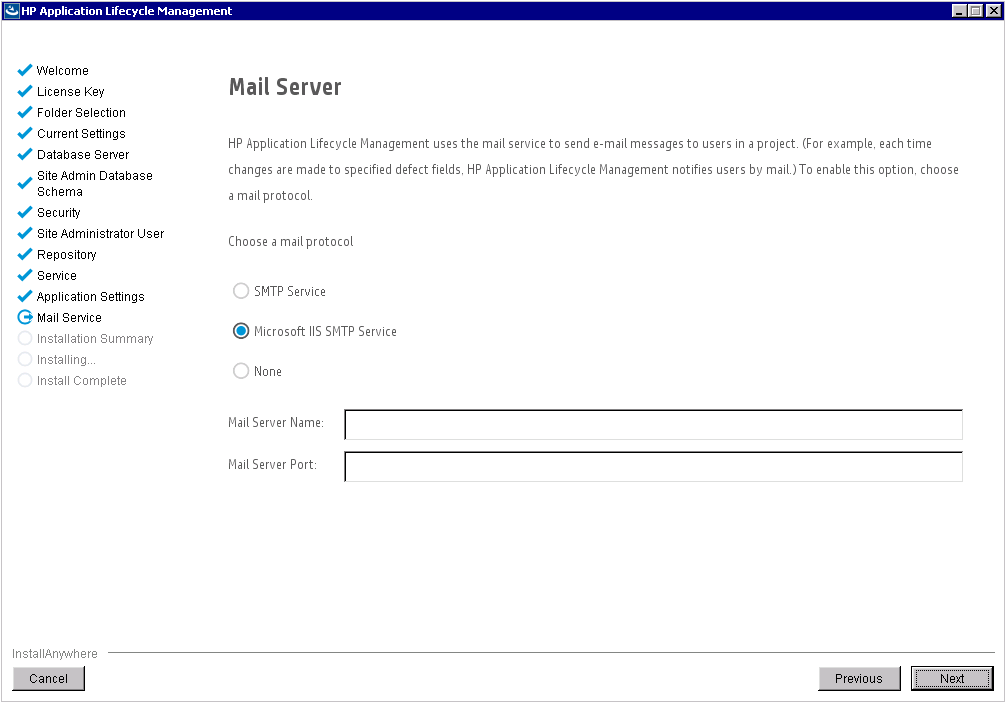The height and width of the screenshot is (702, 1005).
Task: Select the Site Administrator User label
Action: click(101, 233)
